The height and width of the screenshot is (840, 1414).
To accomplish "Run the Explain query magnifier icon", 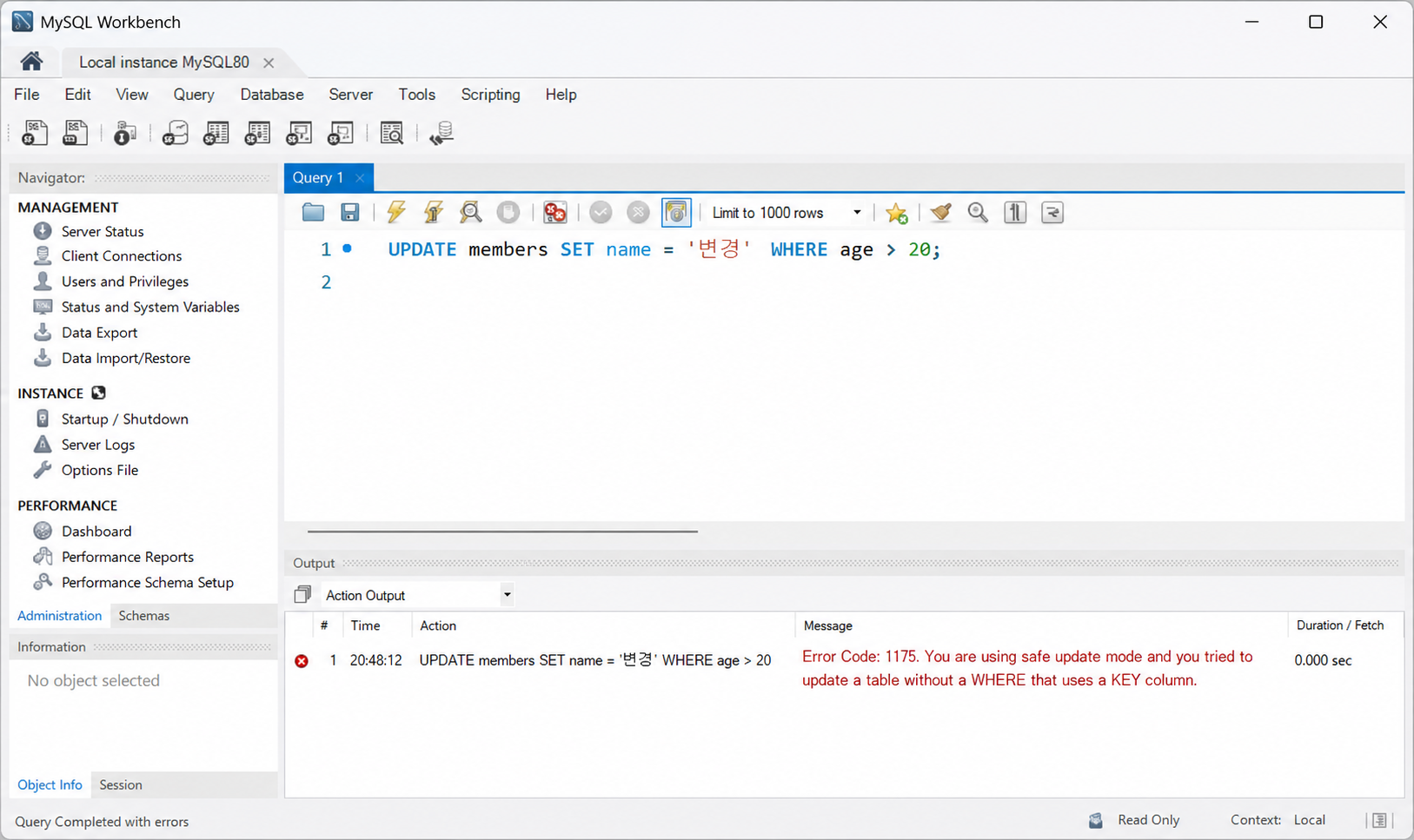I will pyautogui.click(x=470, y=212).
